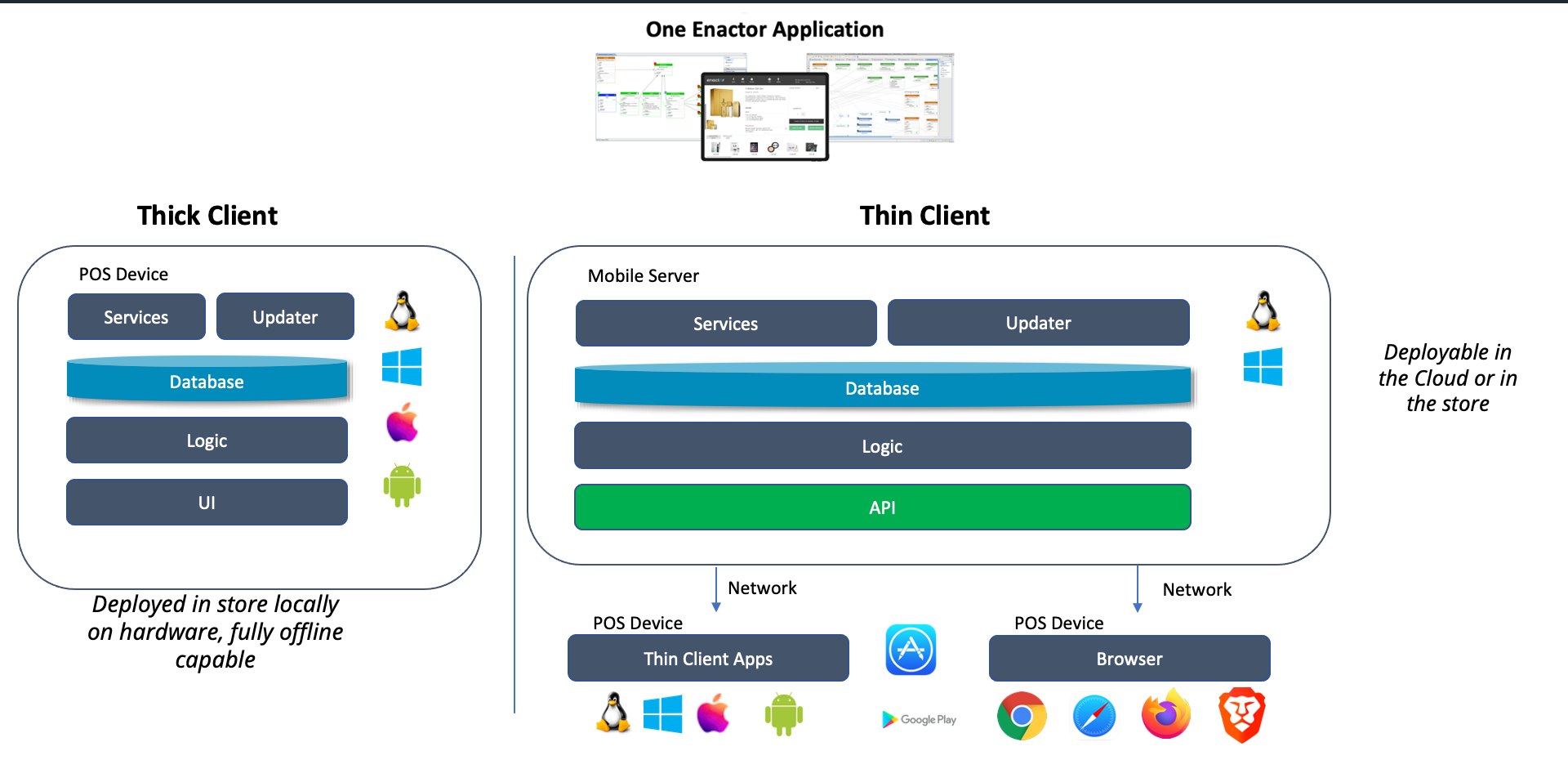Click the Google Play icon
Viewport: 1568px width, 760px height.
pos(918,719)
